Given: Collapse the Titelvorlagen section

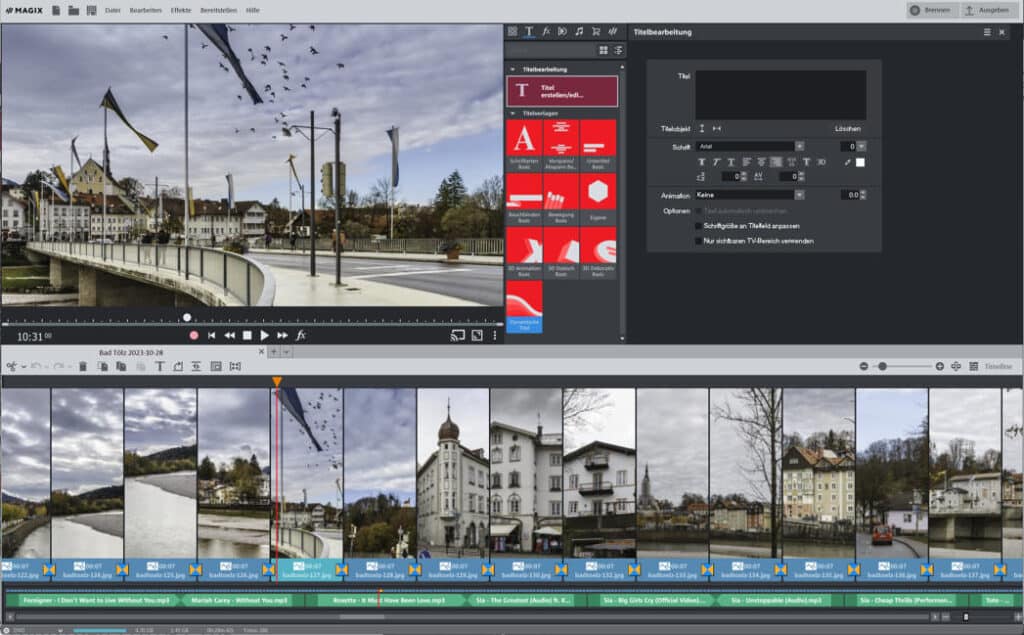Looking at the screenshot, I should click(513, 114).
